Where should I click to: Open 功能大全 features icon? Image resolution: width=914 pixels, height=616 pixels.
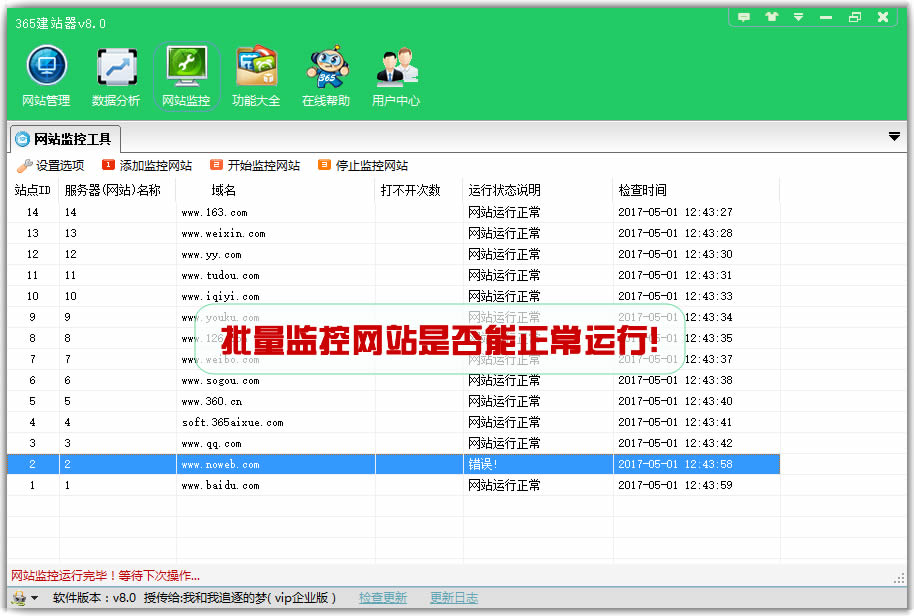[x=256, y=76]
